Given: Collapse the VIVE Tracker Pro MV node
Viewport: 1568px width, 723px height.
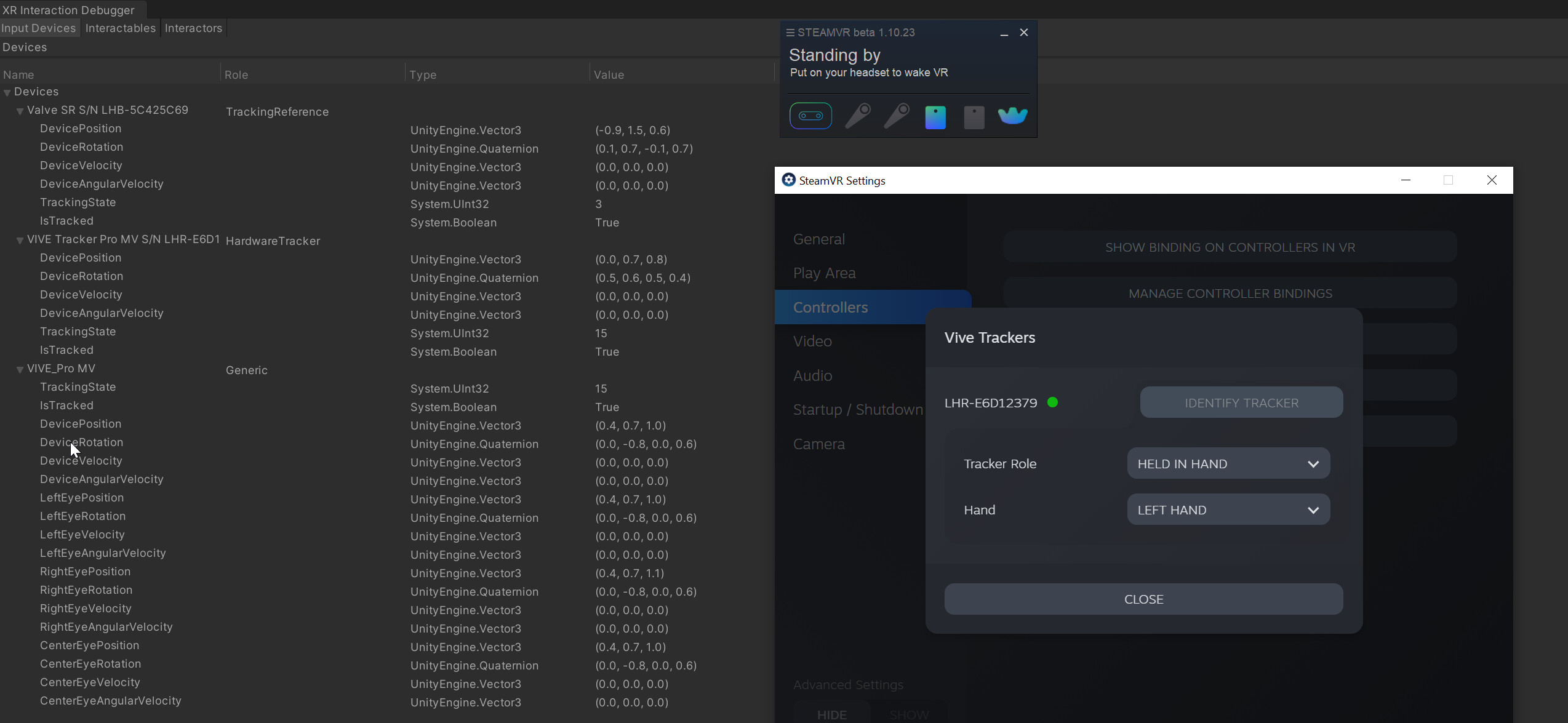Looking at the screenshot, I should 20,241.
